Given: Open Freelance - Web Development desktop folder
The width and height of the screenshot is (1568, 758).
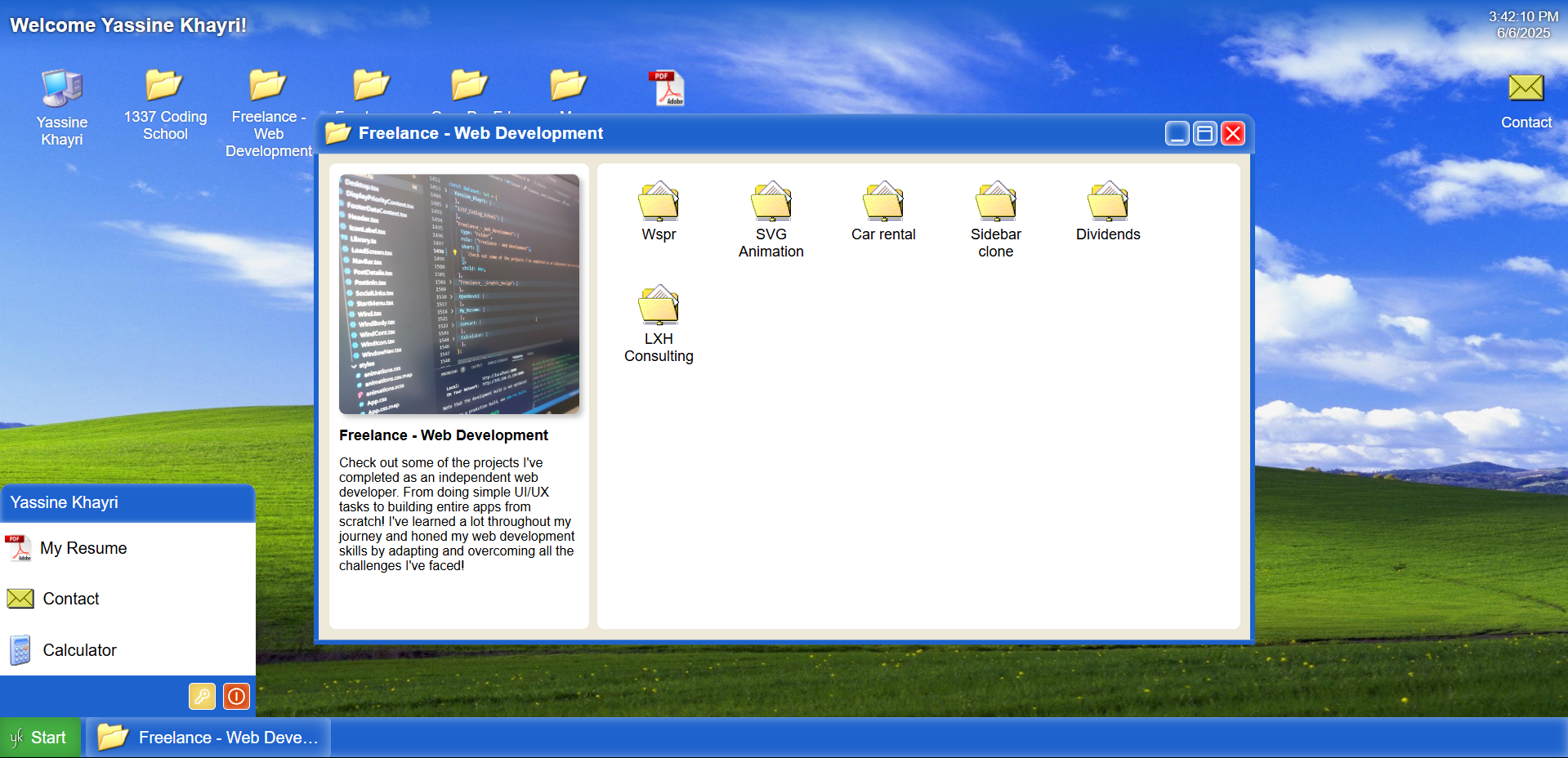Looking at the screenshot, I should click(269, 114).
